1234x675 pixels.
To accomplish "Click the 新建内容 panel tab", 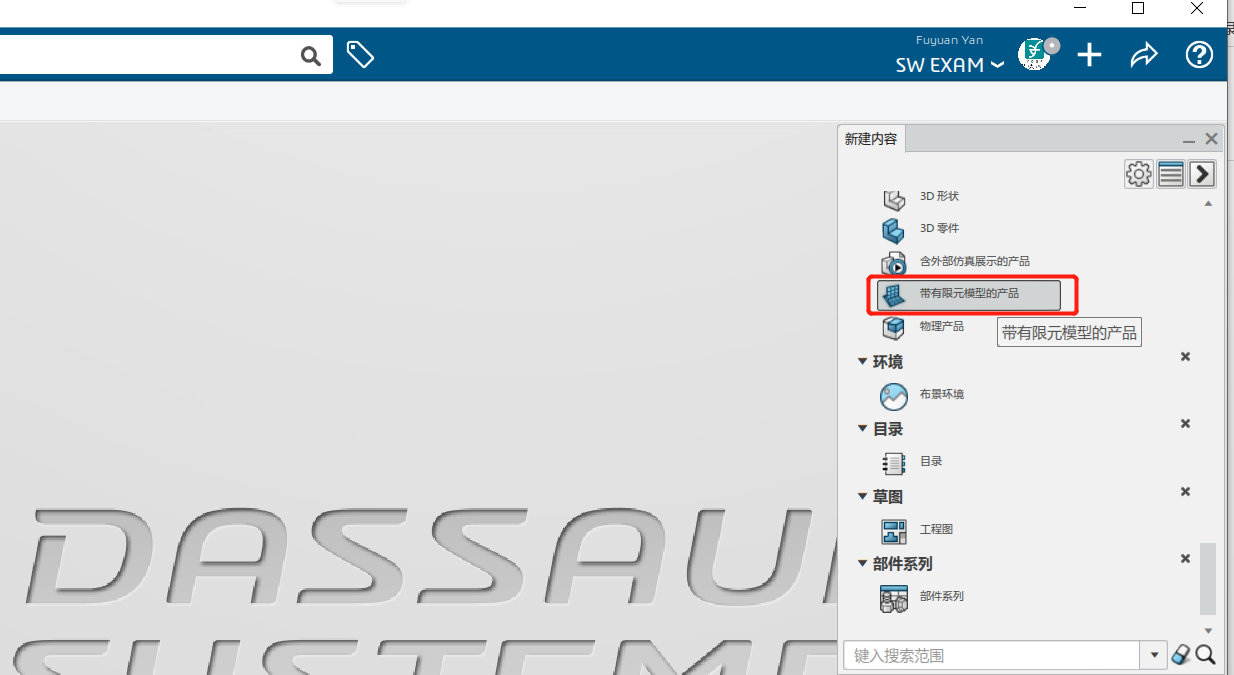I will point(871,139).
